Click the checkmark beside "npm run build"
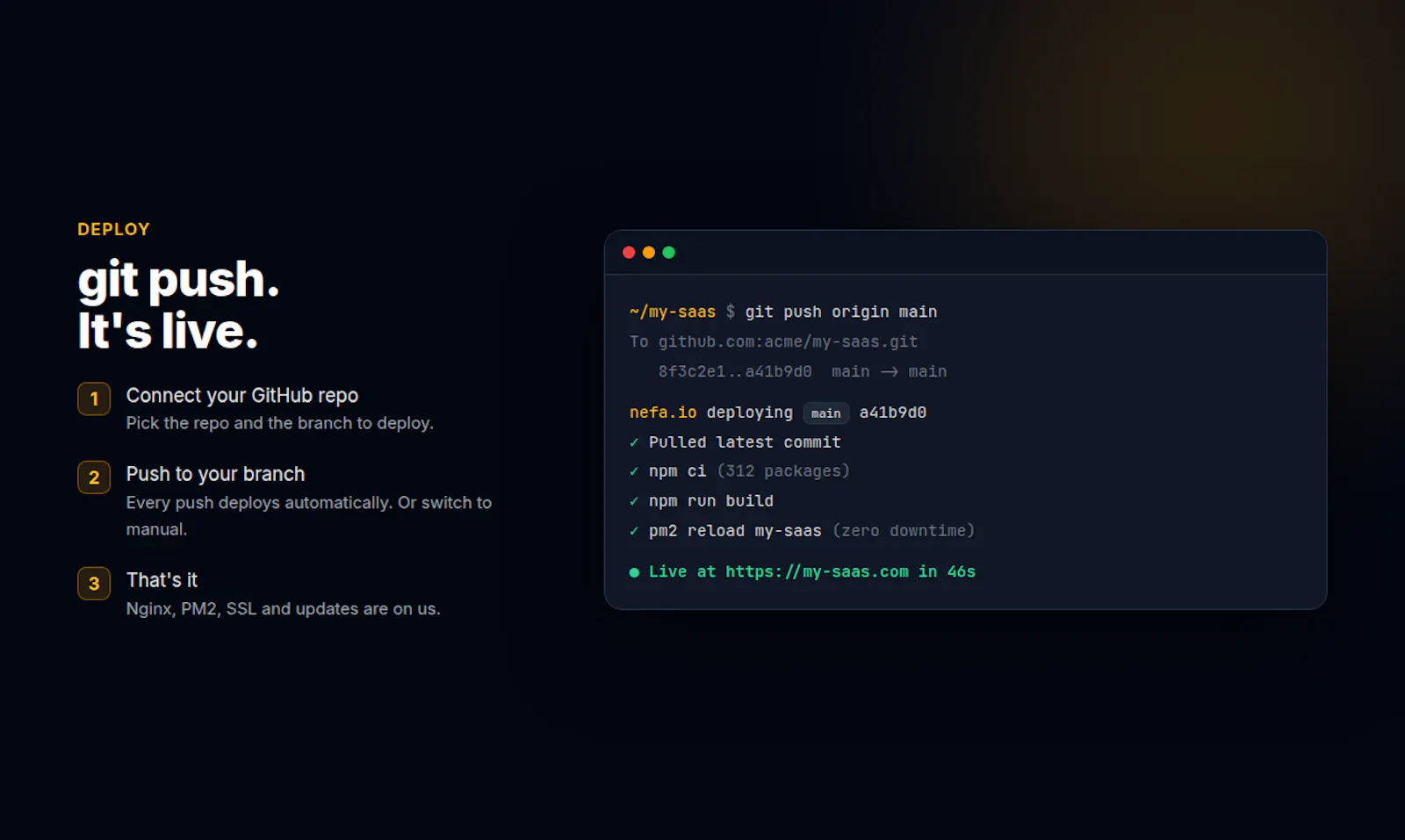 [634, 501]
